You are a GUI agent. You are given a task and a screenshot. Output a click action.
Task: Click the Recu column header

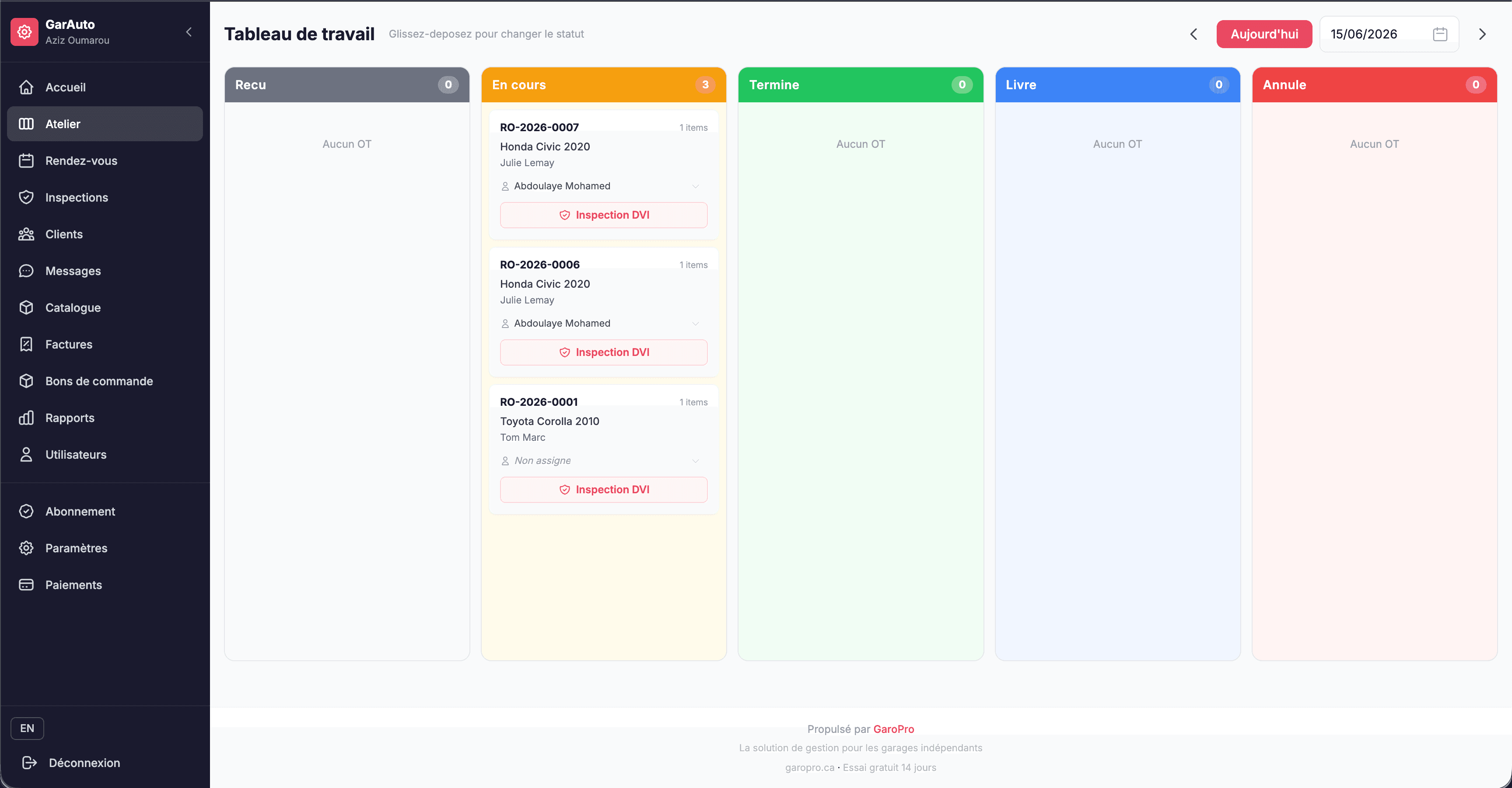pyautogui.click(x=347, y=84)
